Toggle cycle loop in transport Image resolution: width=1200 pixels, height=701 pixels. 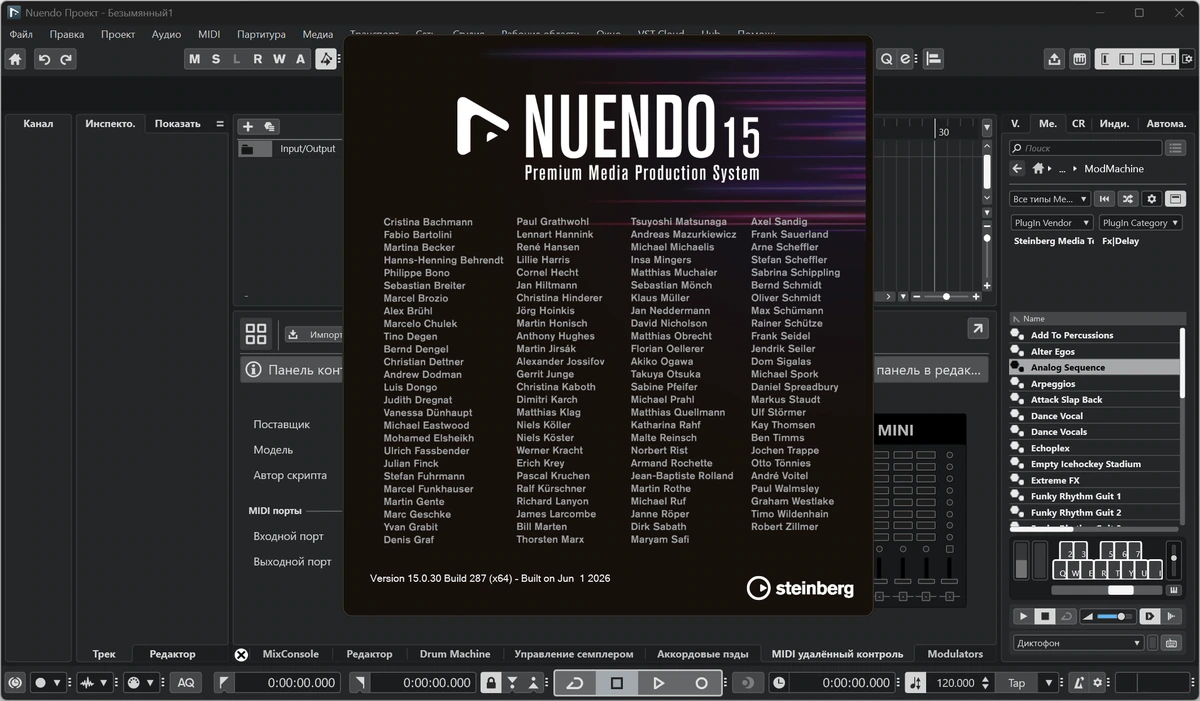(x=575, y=683)
